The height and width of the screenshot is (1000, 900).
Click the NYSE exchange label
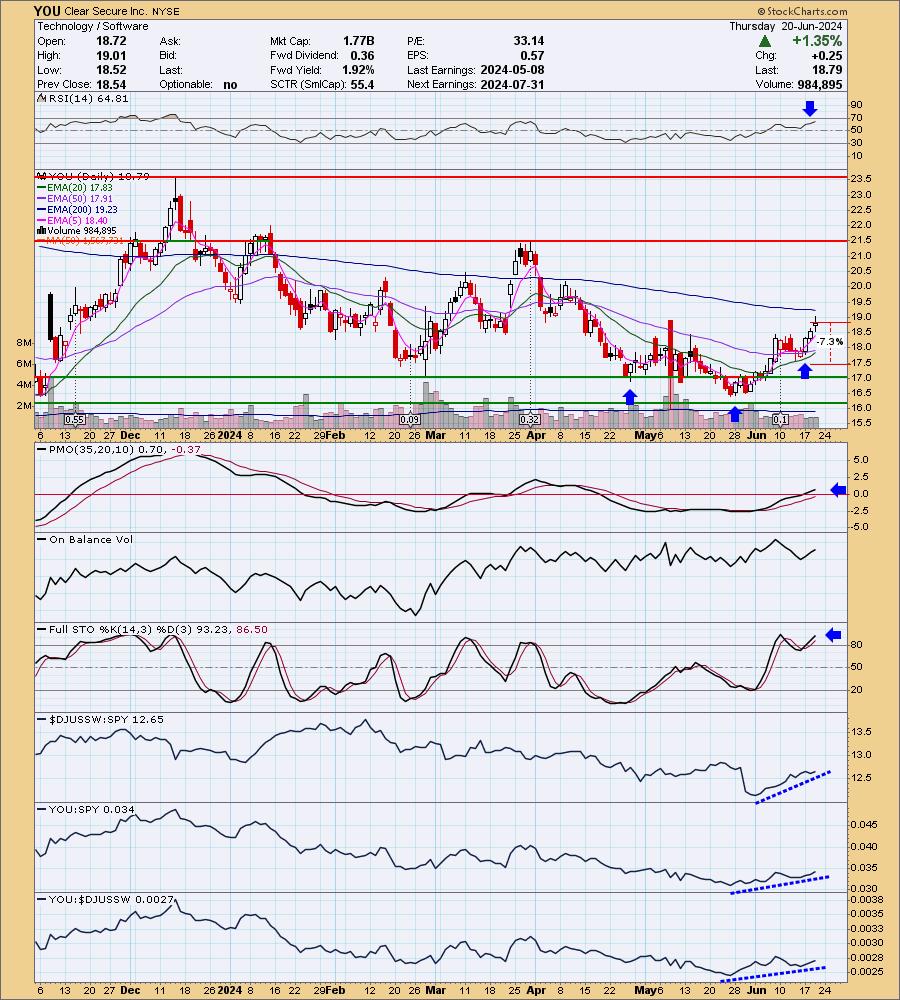click(166, 11)
